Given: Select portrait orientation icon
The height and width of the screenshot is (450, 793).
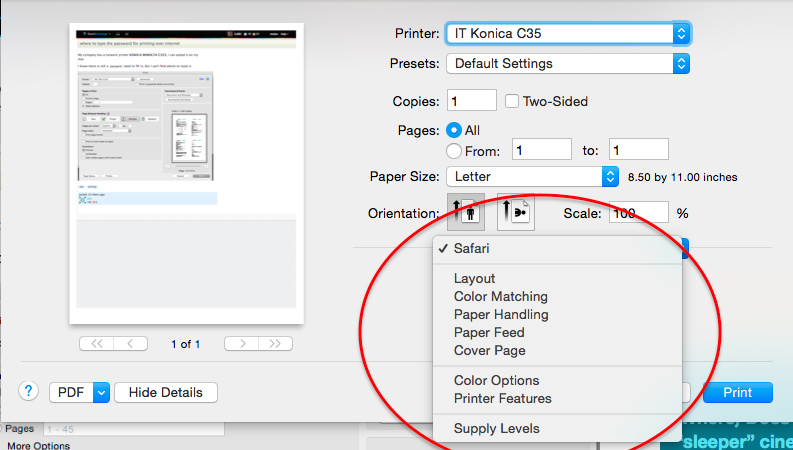Looking at the screenshot, I should tap(466, 213).
